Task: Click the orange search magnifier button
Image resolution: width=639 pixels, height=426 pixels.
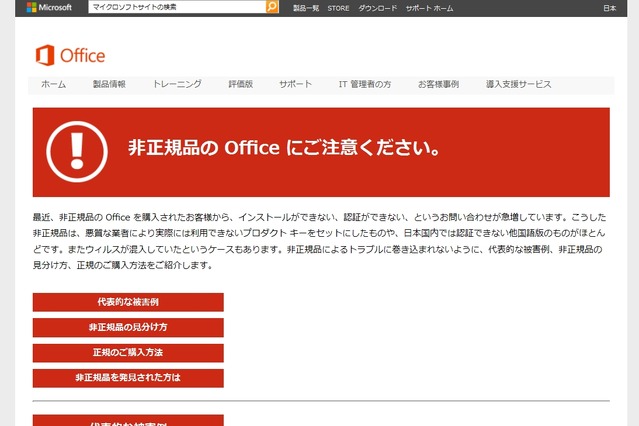Action: pos(272,7)
